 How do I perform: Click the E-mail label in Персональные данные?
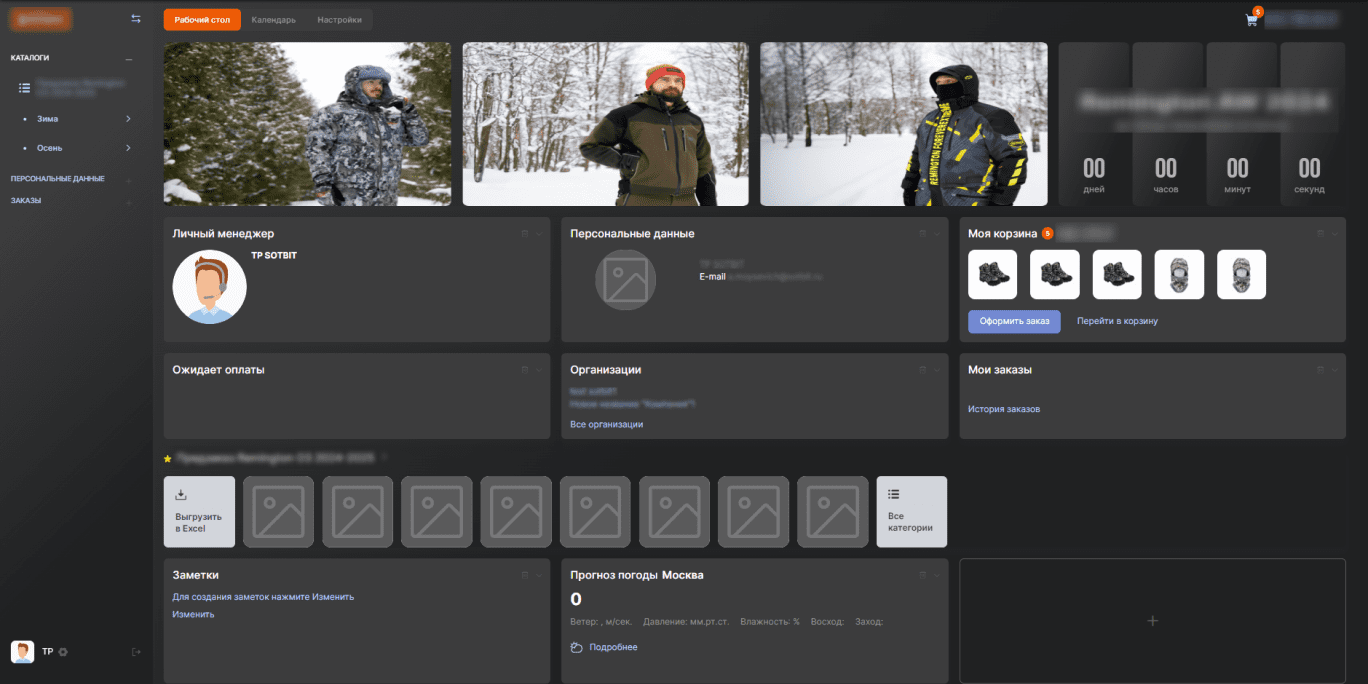(x=712, y=276)
